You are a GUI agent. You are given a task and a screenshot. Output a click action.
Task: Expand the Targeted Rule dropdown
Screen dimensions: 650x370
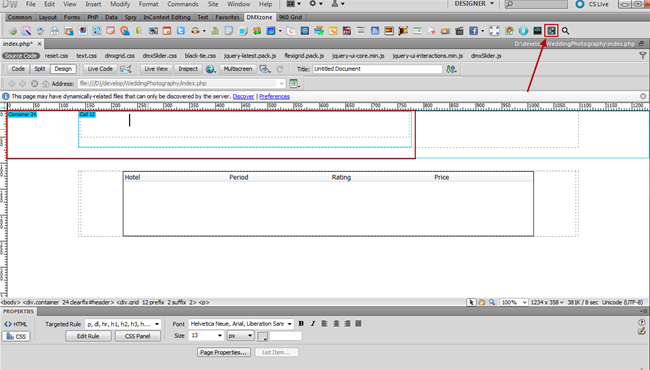tap(157, 324)
